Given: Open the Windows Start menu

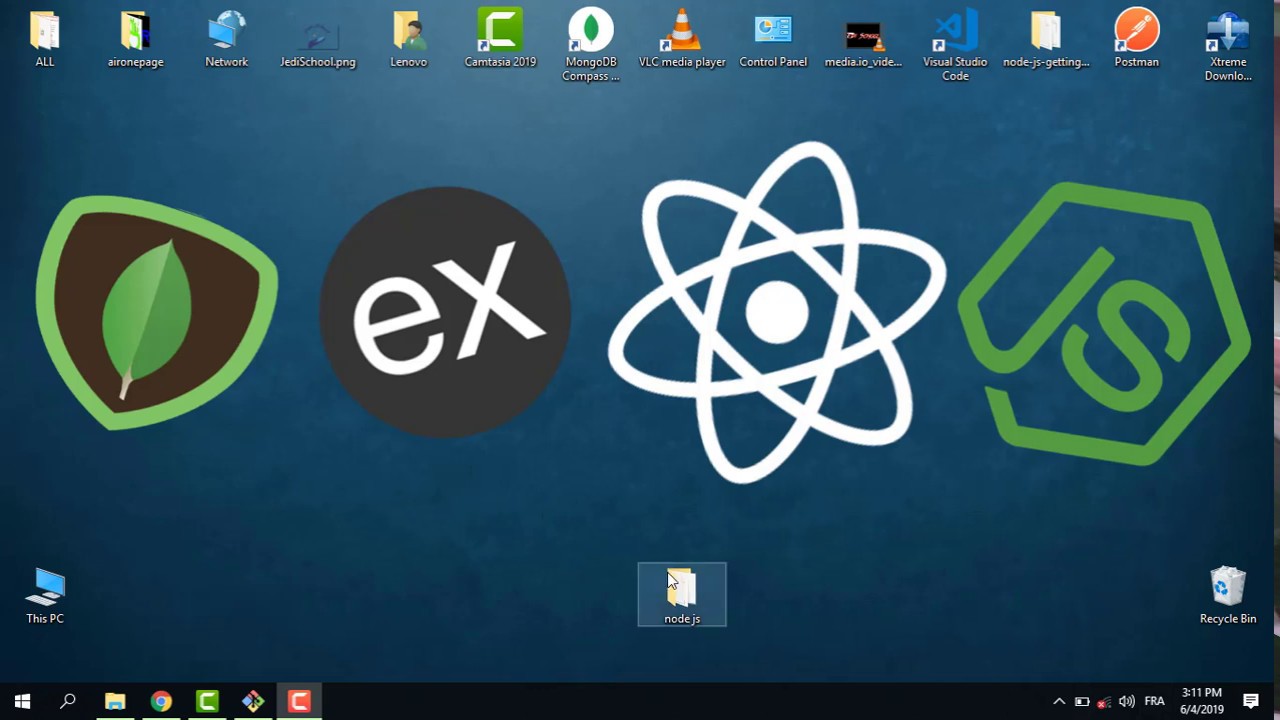Looking at the screenshot, I should 22,701.
